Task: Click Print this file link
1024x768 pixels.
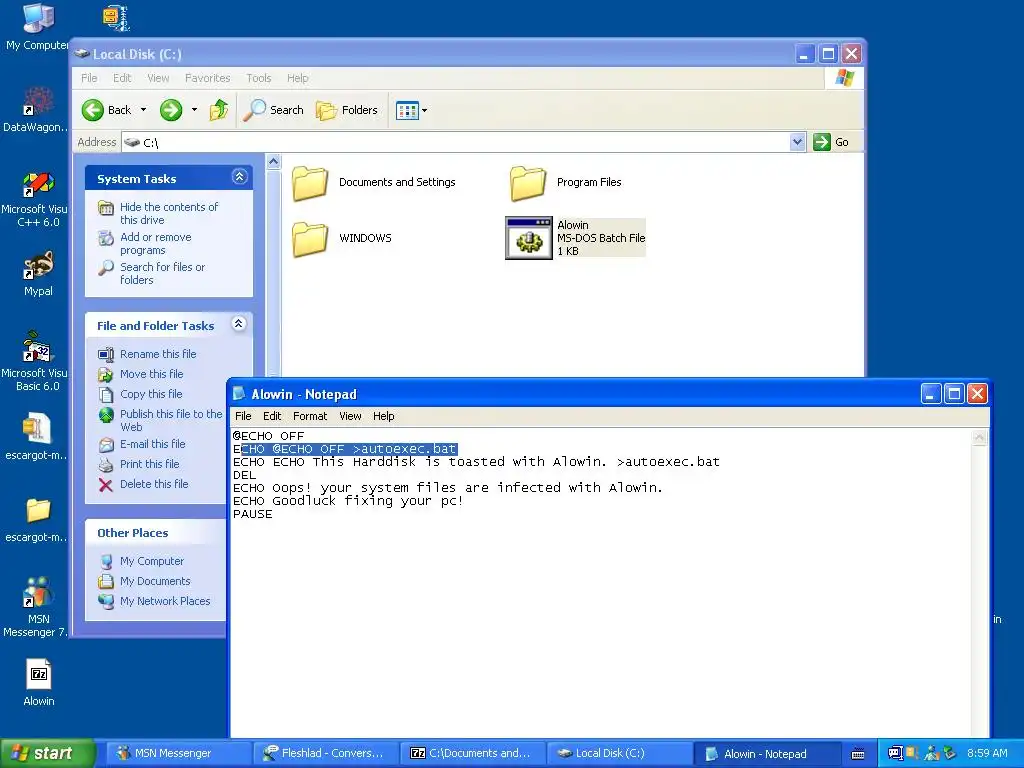Action: [x=149, y=464]
